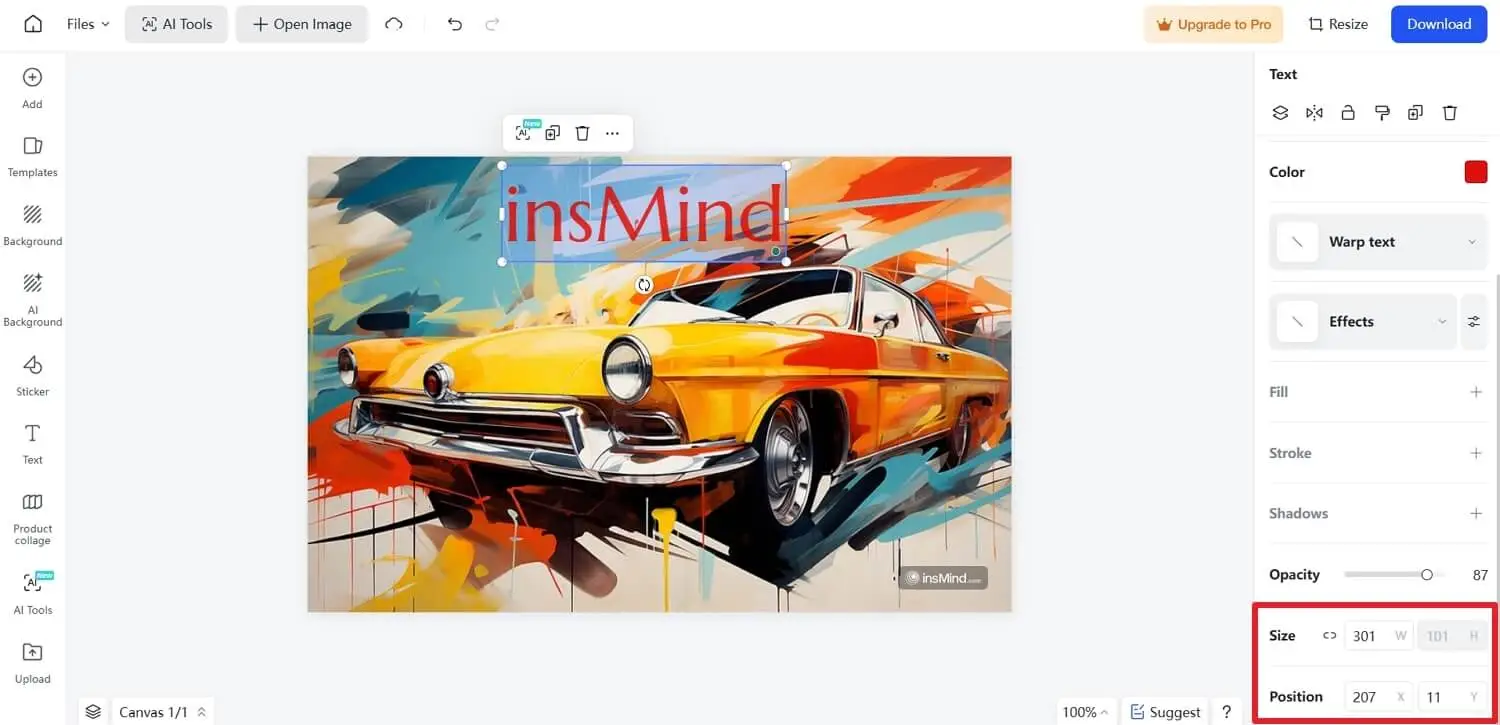Open the Sticker panel
The width and height of the screenshot is (1500, 725).
point(33,376)
